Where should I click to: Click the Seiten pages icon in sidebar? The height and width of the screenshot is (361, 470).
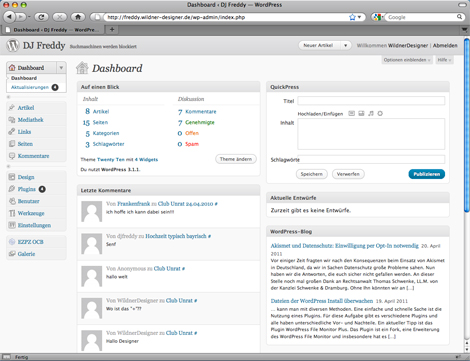(x=12, y=144)
